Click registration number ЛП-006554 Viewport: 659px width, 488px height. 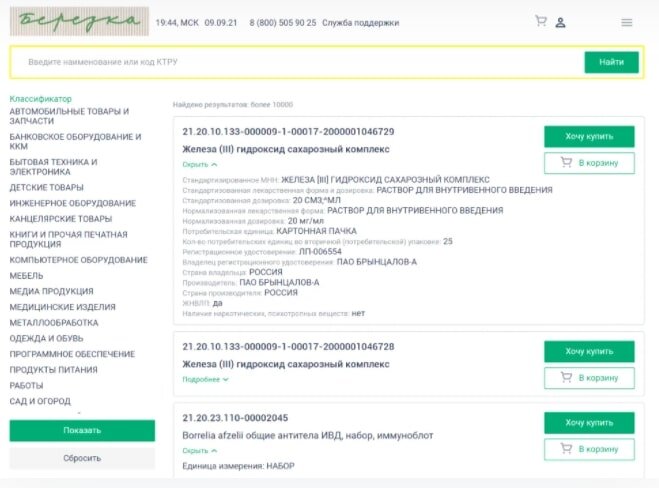point(320,252)
